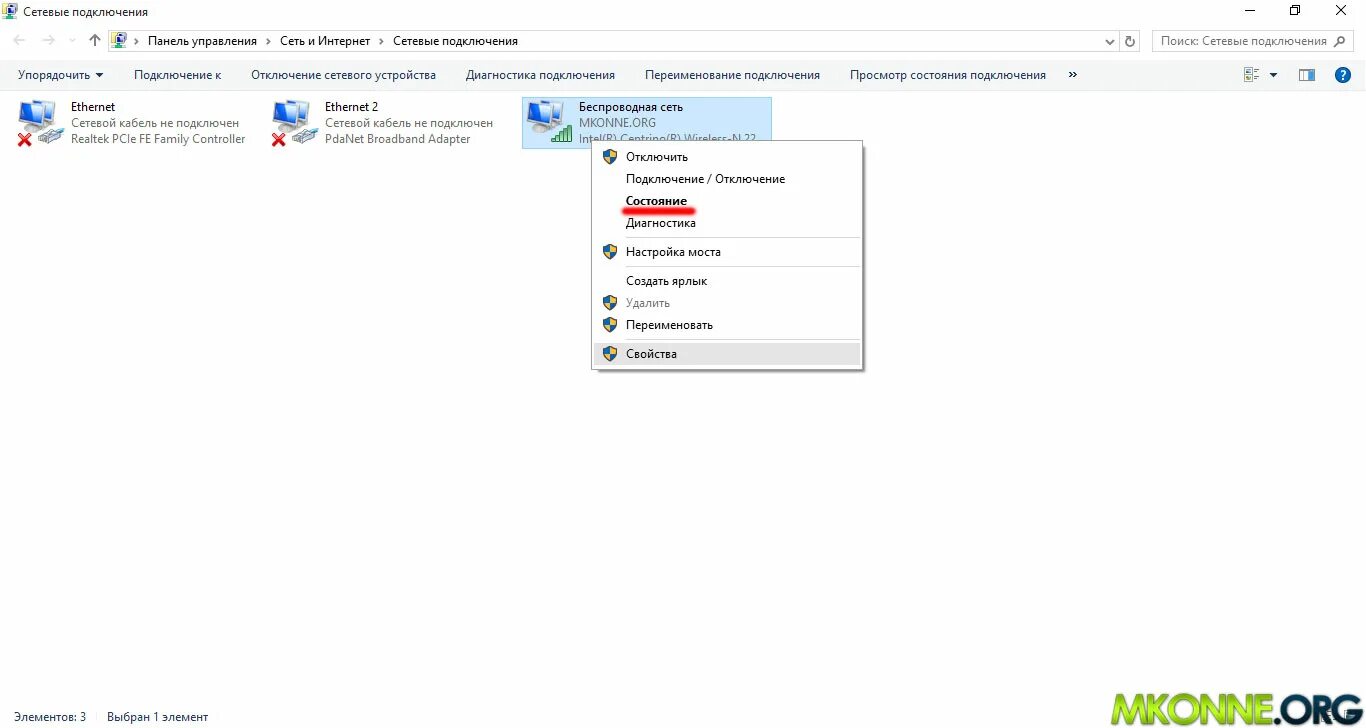
Task: Open Свойства from the context menu
Action: click(727, 354)
